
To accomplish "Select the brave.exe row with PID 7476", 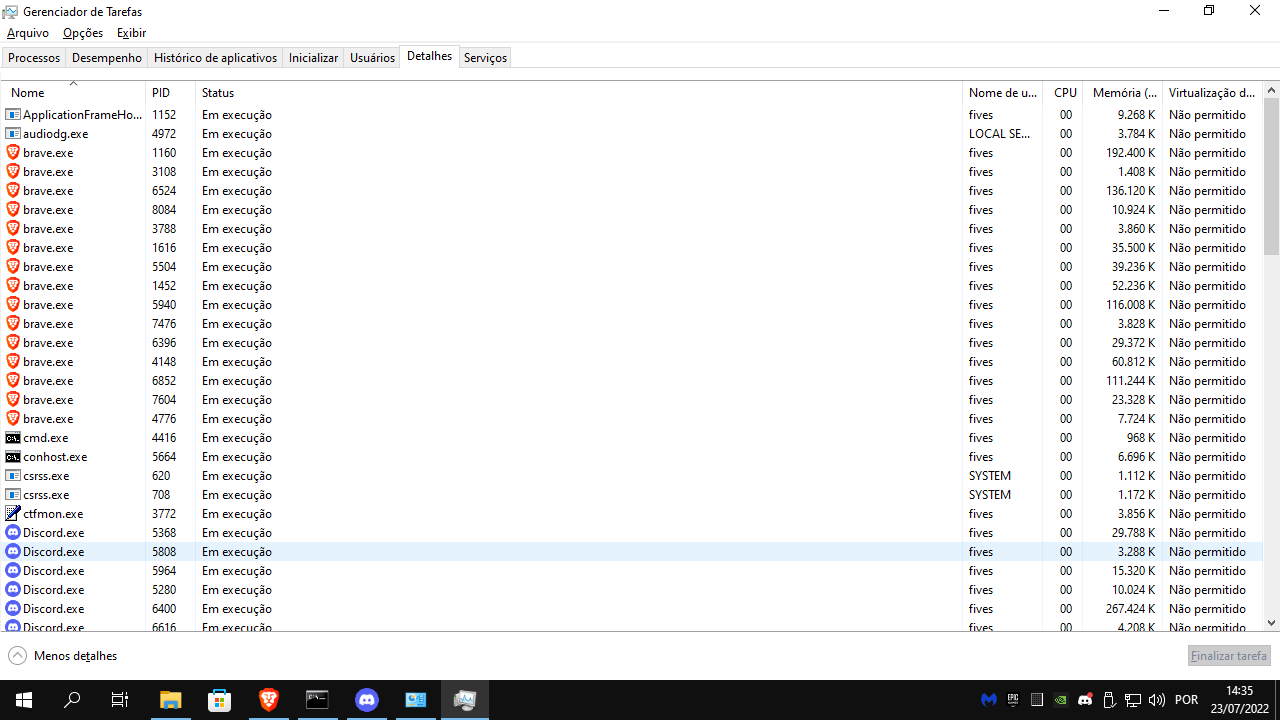I will pos(632,324).
